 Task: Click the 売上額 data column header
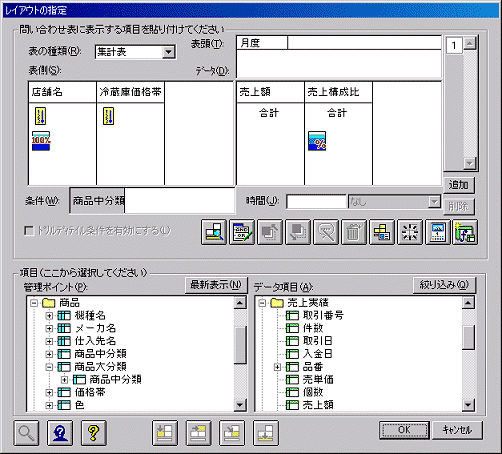pos(270,92)
